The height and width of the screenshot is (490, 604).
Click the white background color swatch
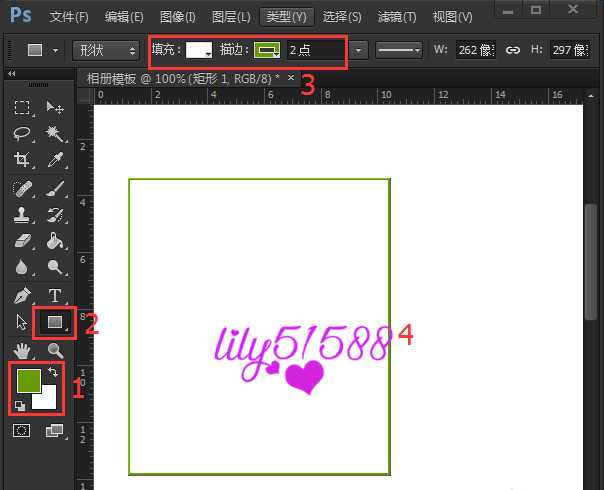click(x=48, y=399)
